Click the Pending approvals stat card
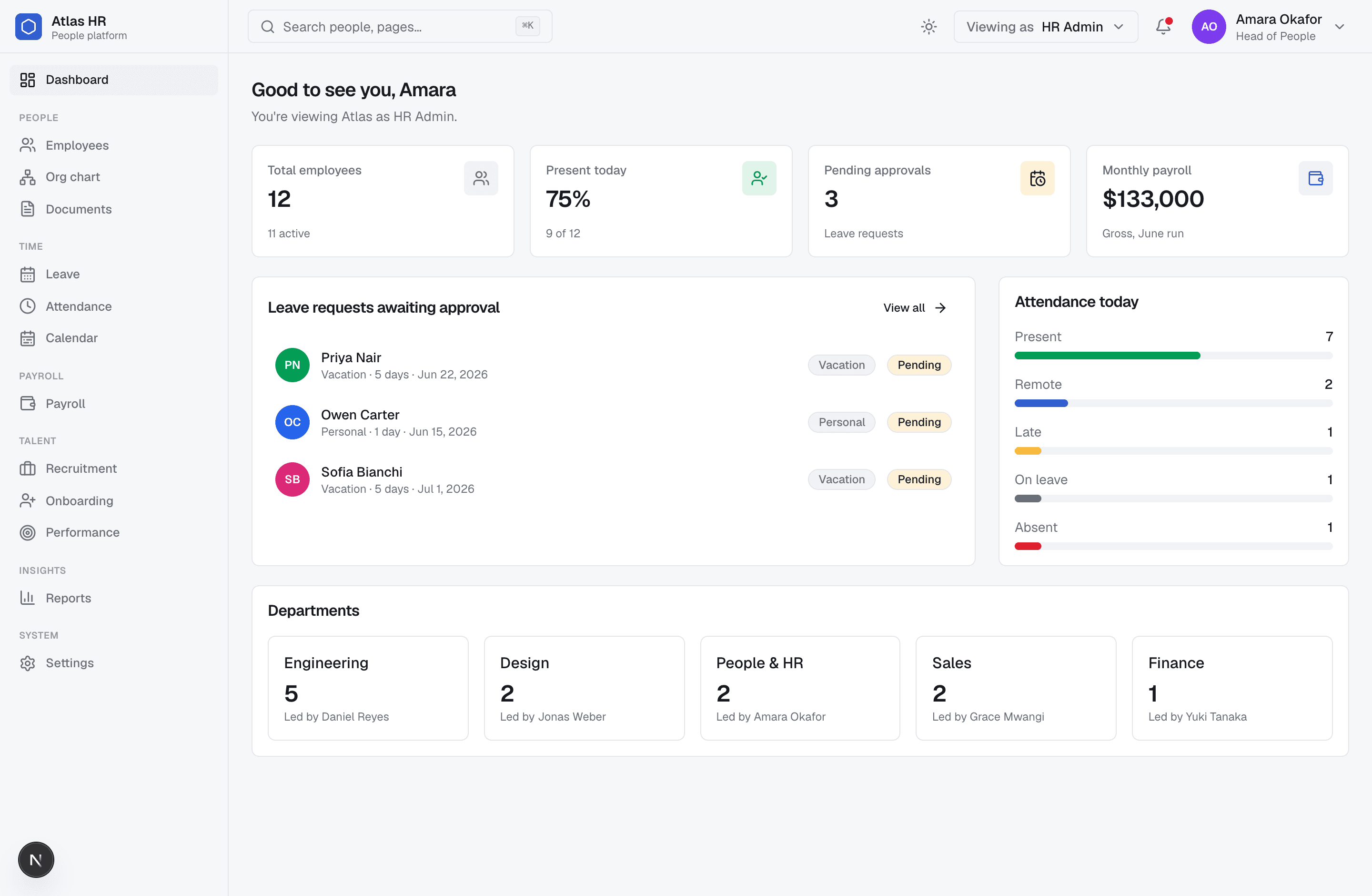Image resolution: width=1372 pixels, height=896 pixels. point(939,201)
